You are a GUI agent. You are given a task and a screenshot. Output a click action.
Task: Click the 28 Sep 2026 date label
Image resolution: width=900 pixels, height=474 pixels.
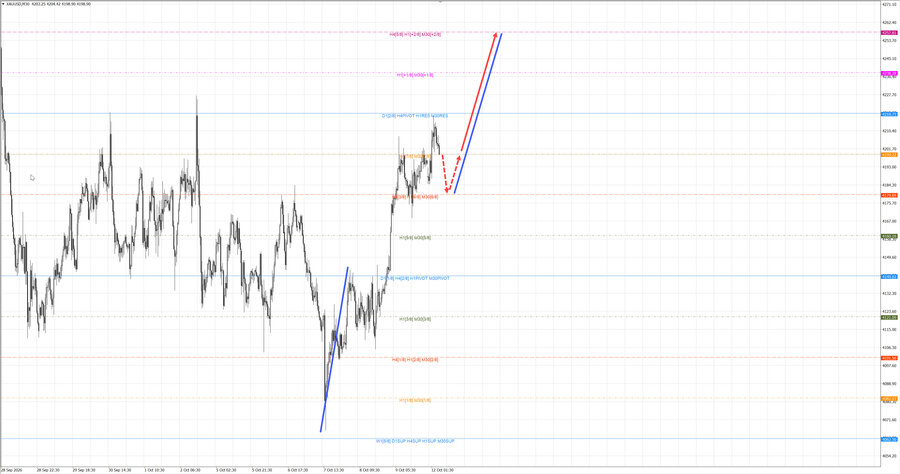point(11,470)
